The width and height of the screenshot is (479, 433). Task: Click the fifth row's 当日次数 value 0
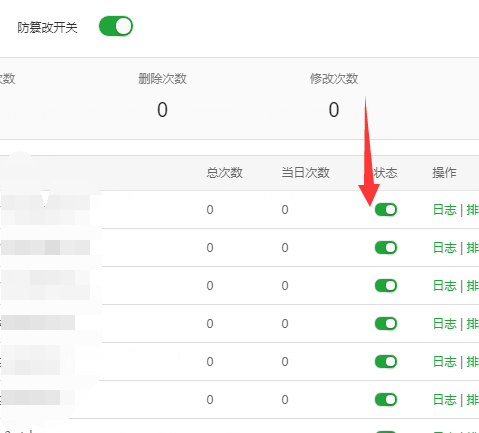click(x=285, y=361)
